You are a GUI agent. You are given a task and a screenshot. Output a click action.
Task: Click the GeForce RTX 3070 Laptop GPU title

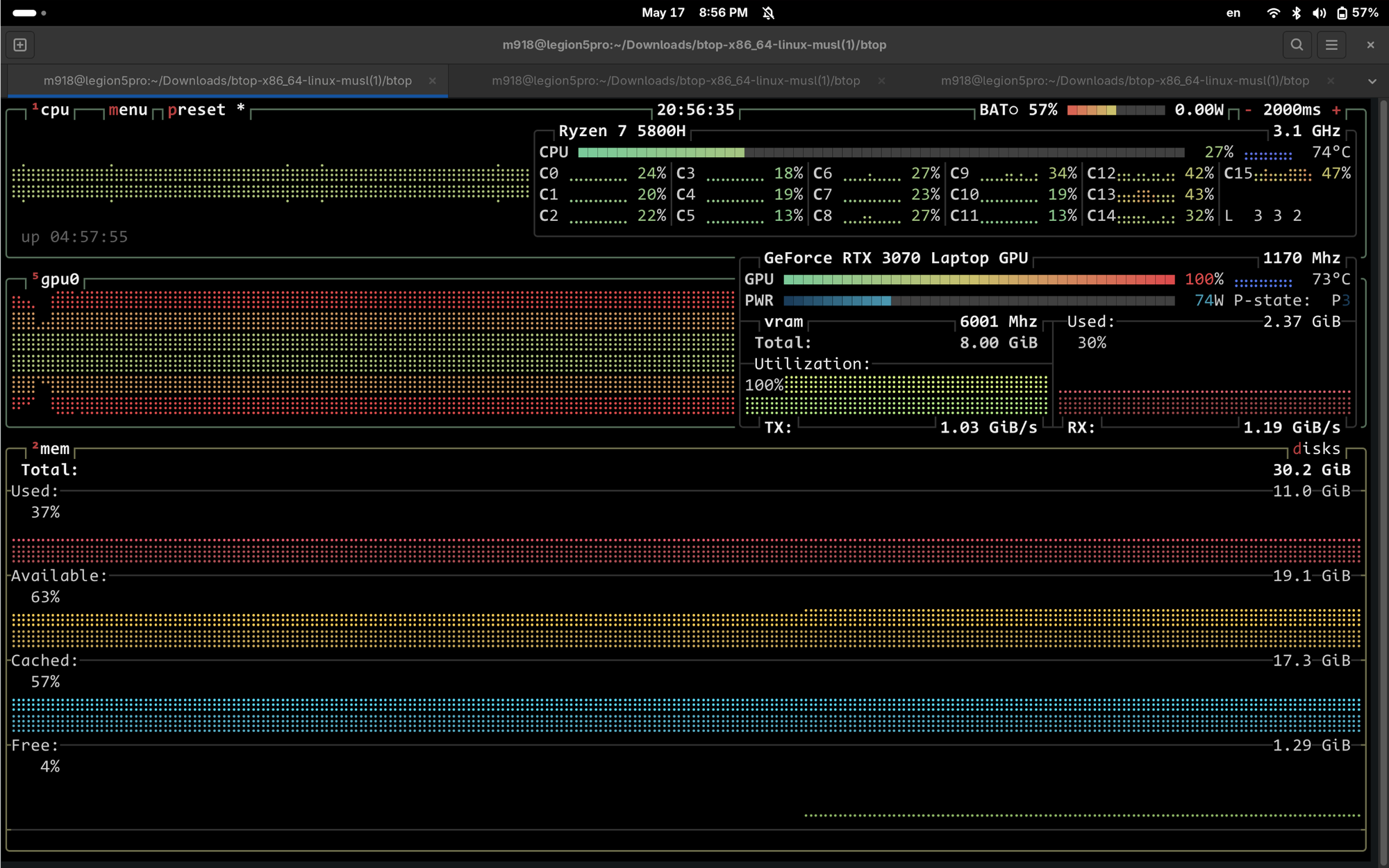click(x=896, y=258)
